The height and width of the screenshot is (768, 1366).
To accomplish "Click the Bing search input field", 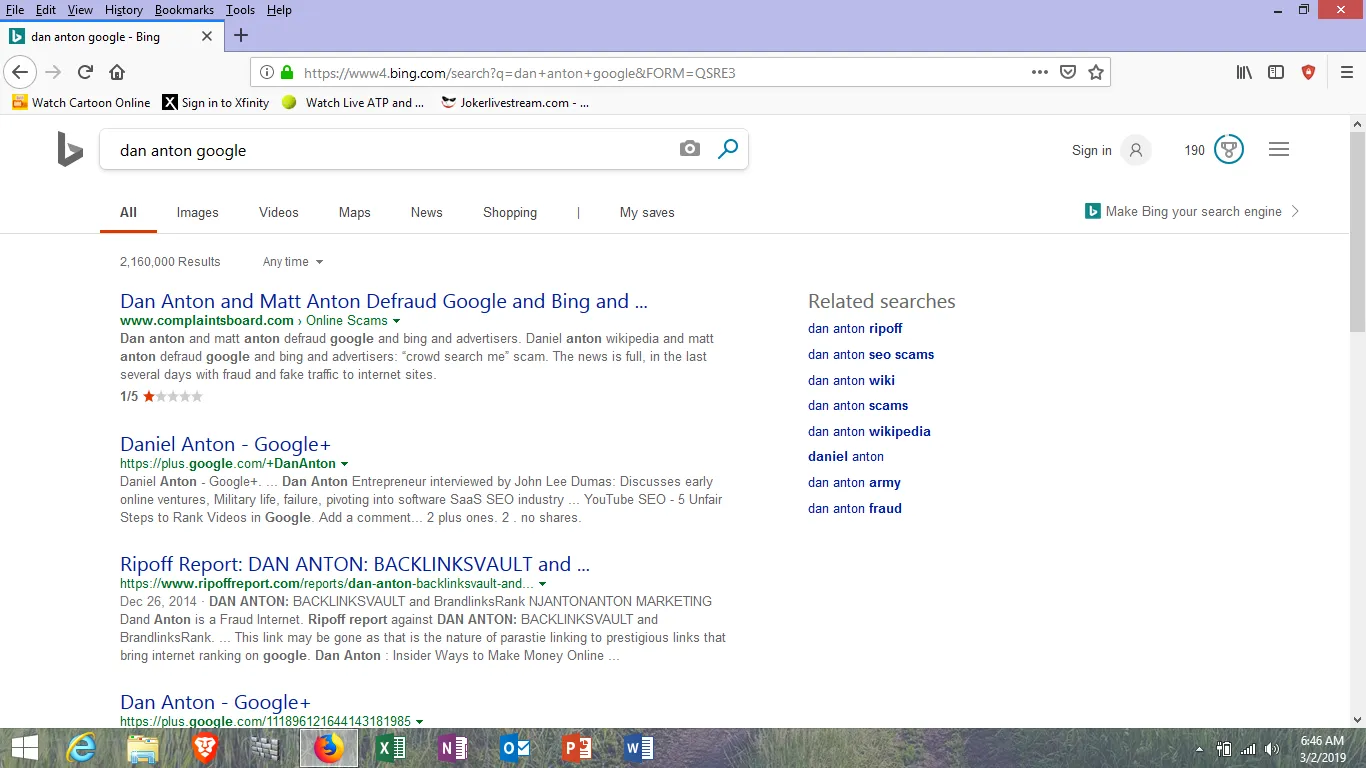I will tap(390, 150).
